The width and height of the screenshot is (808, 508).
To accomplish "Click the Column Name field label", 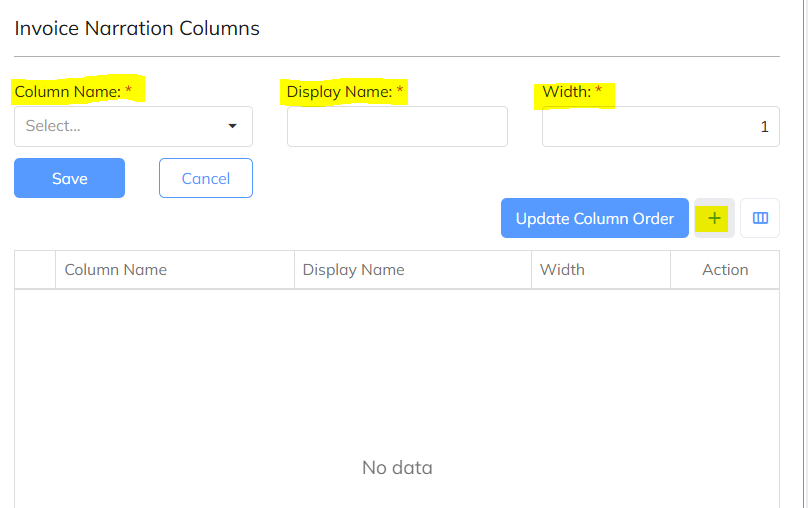I will click(67, 92).
